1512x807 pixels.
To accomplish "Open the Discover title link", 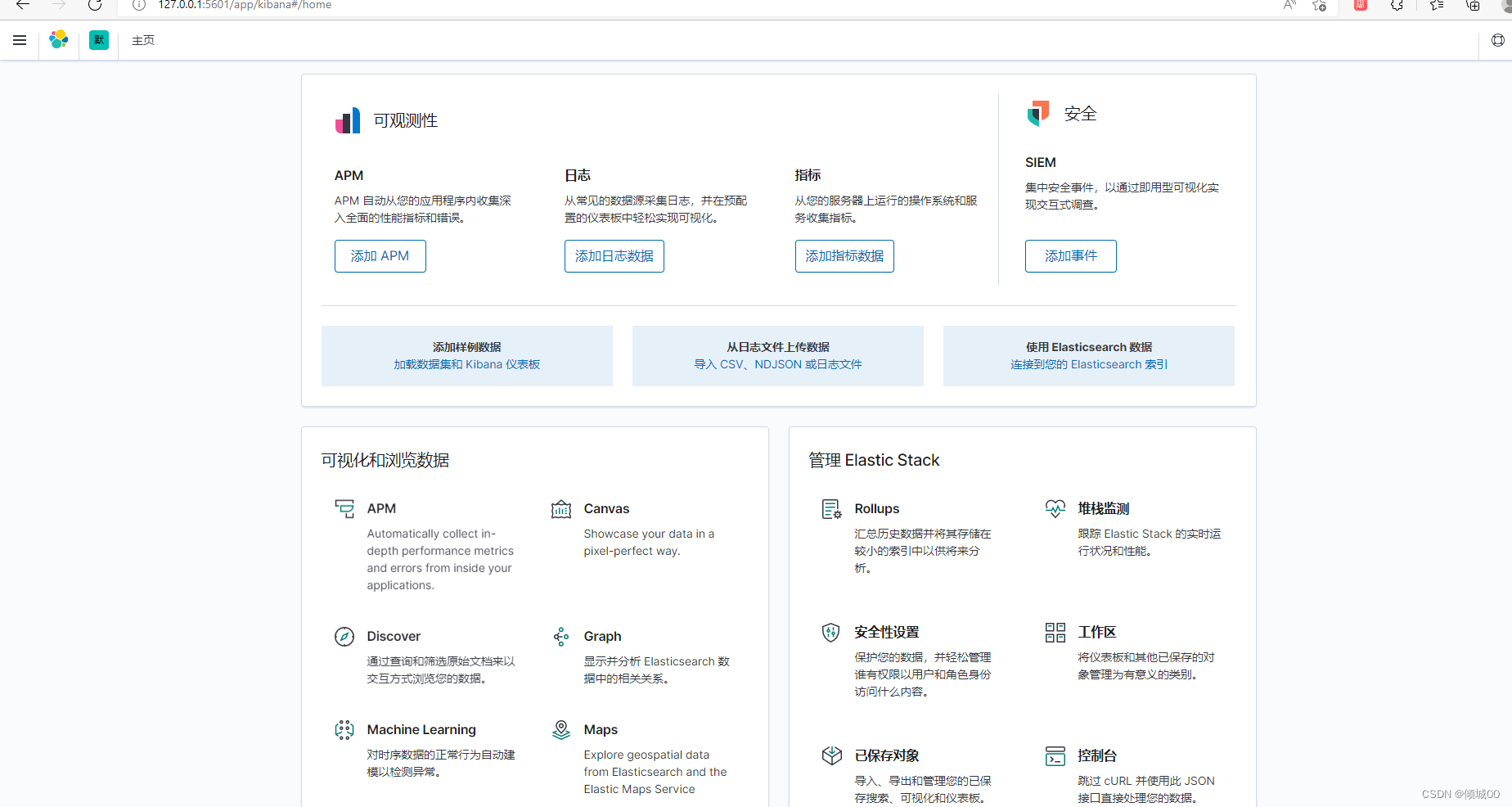I will (x=394, y=637).
